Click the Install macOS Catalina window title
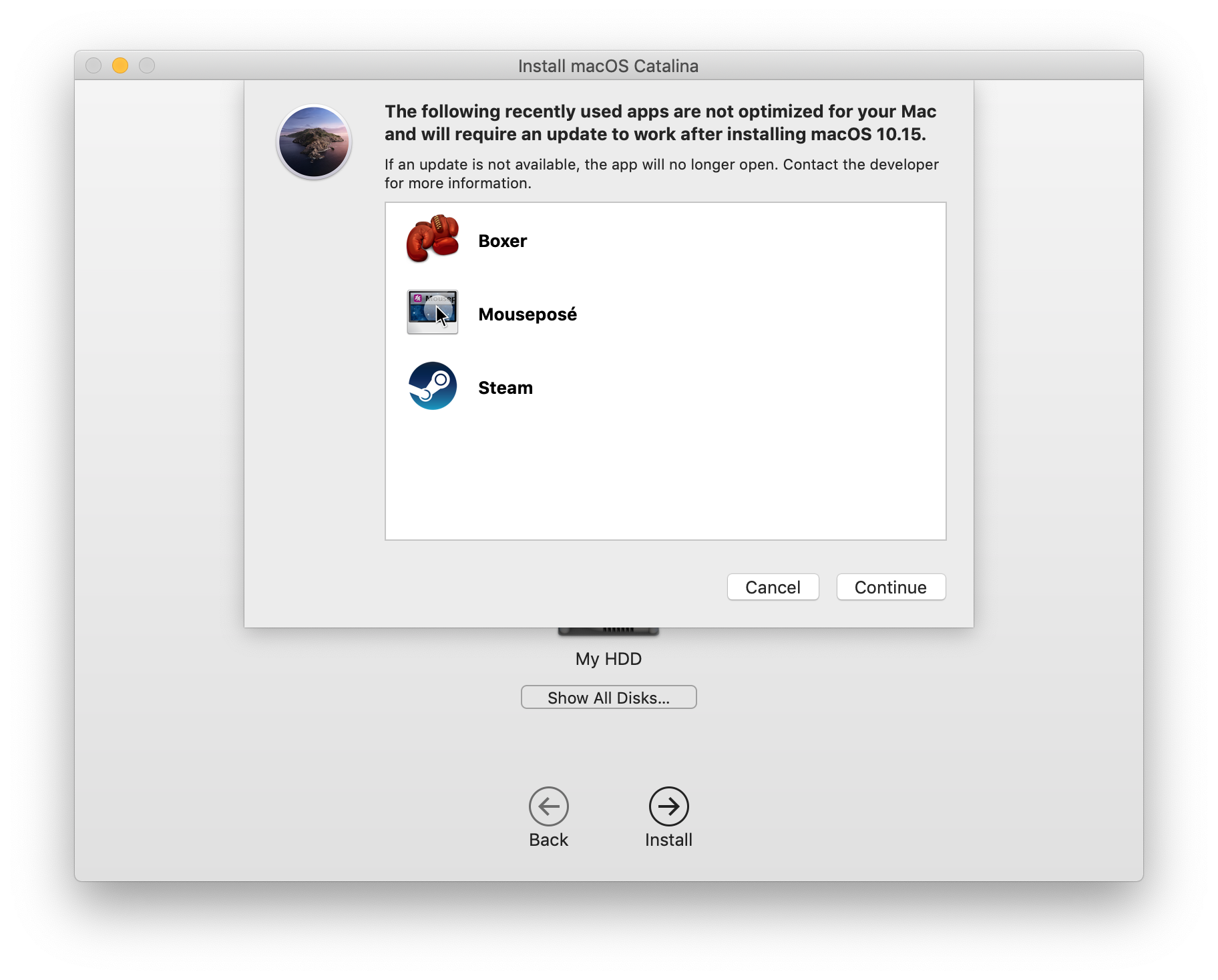Screen dimensions: 1218x980 pos(608,66)
